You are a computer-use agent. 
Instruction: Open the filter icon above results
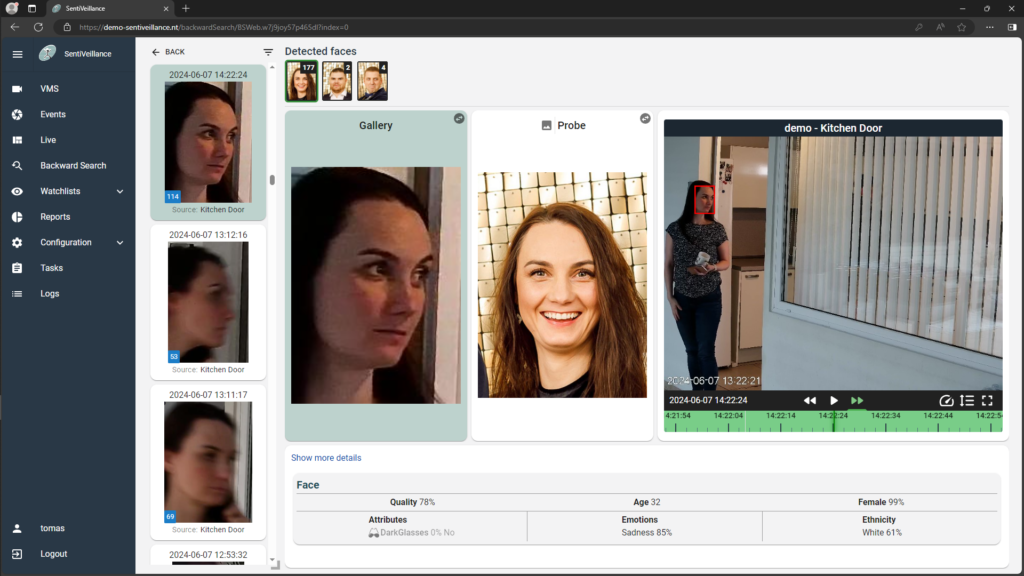[x=268, y=52]
